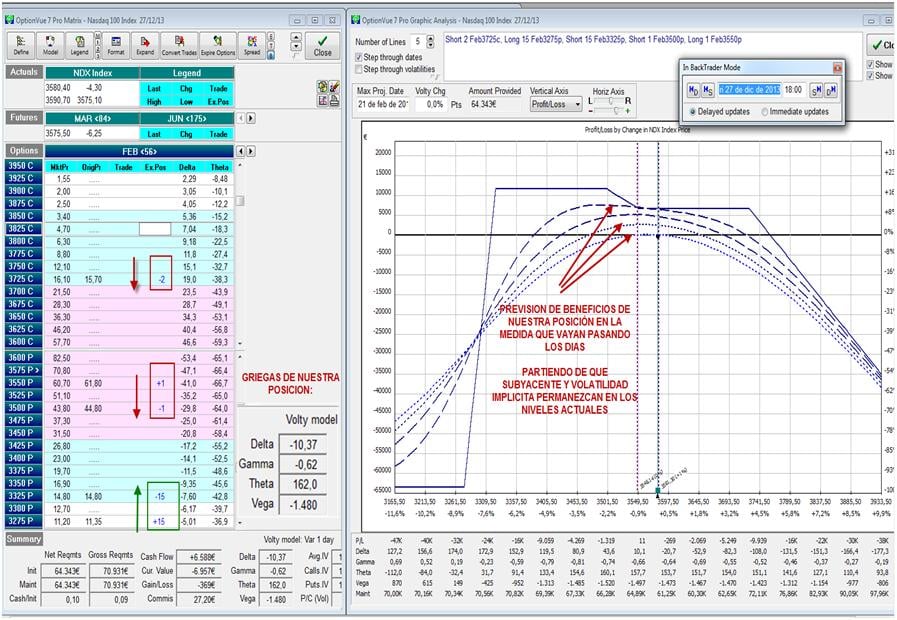Screen dimensions: 897x620
Task: Click the Legend toolbar icon
Action: [80, 45]
